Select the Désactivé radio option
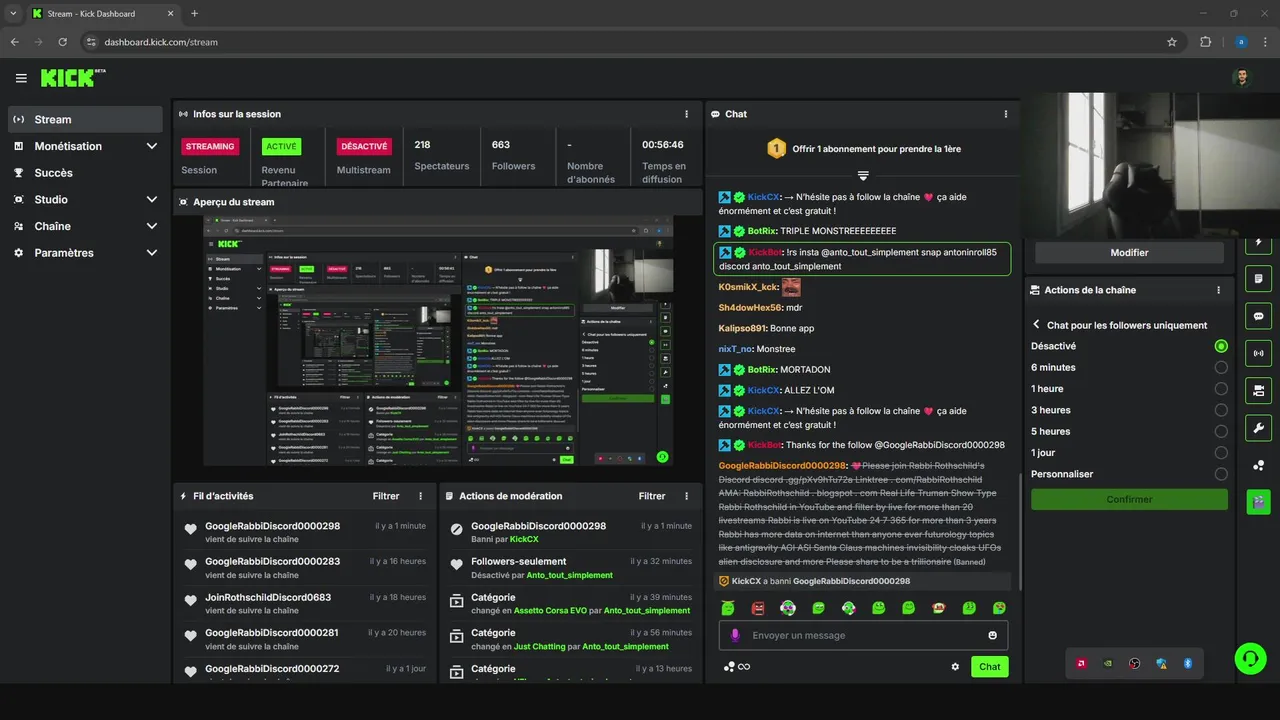This screenshot has width=1280, height=720. [x=1221, y=346]
